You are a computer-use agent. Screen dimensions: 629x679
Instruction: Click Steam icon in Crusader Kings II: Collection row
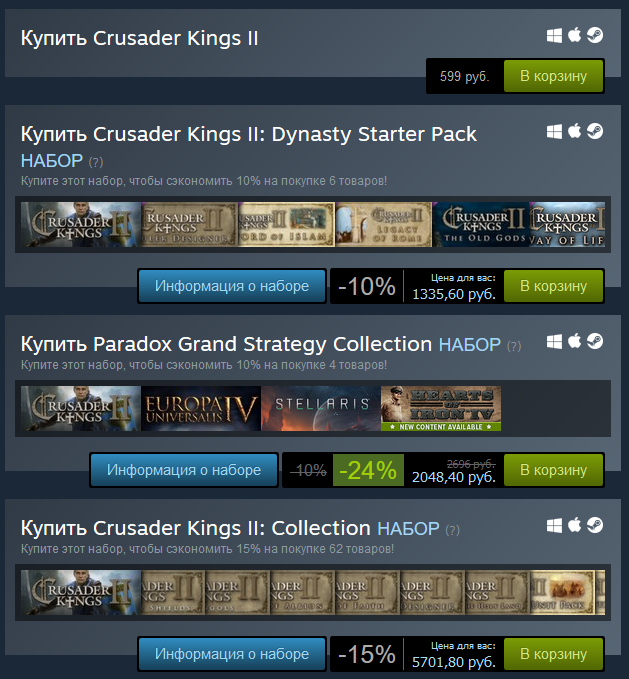pos(595,525)
